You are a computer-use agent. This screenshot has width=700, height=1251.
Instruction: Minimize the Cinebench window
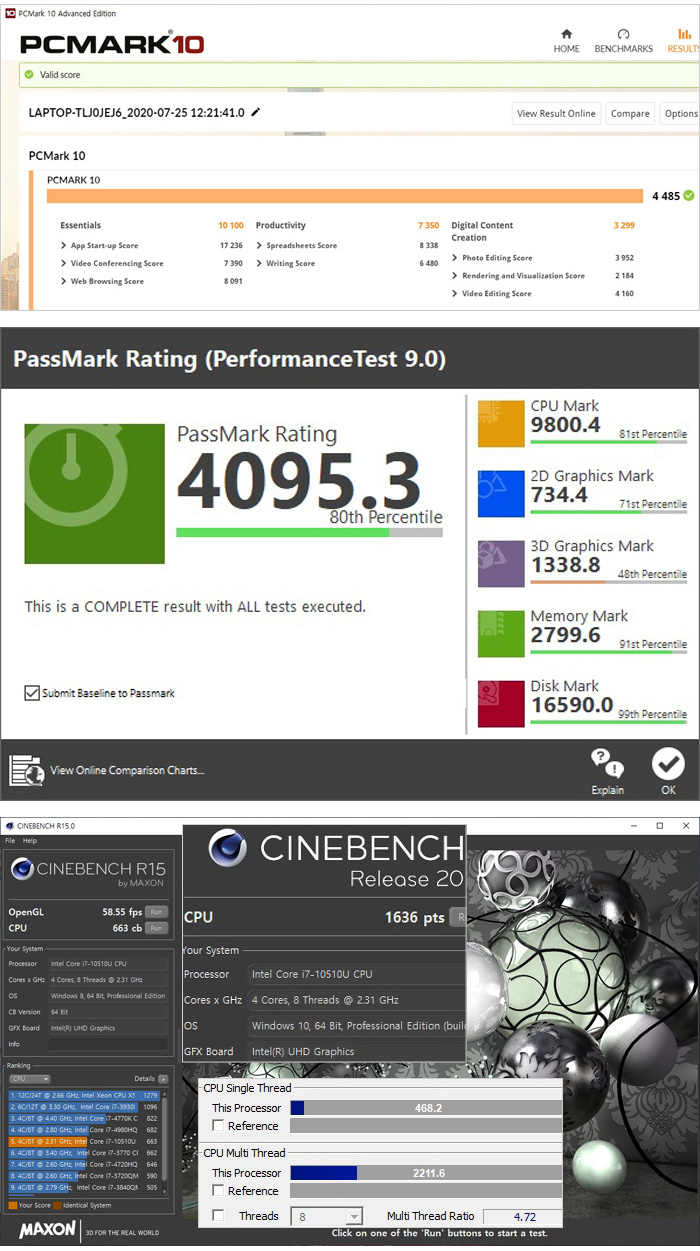pyautogui.click(x=633, y=826)
